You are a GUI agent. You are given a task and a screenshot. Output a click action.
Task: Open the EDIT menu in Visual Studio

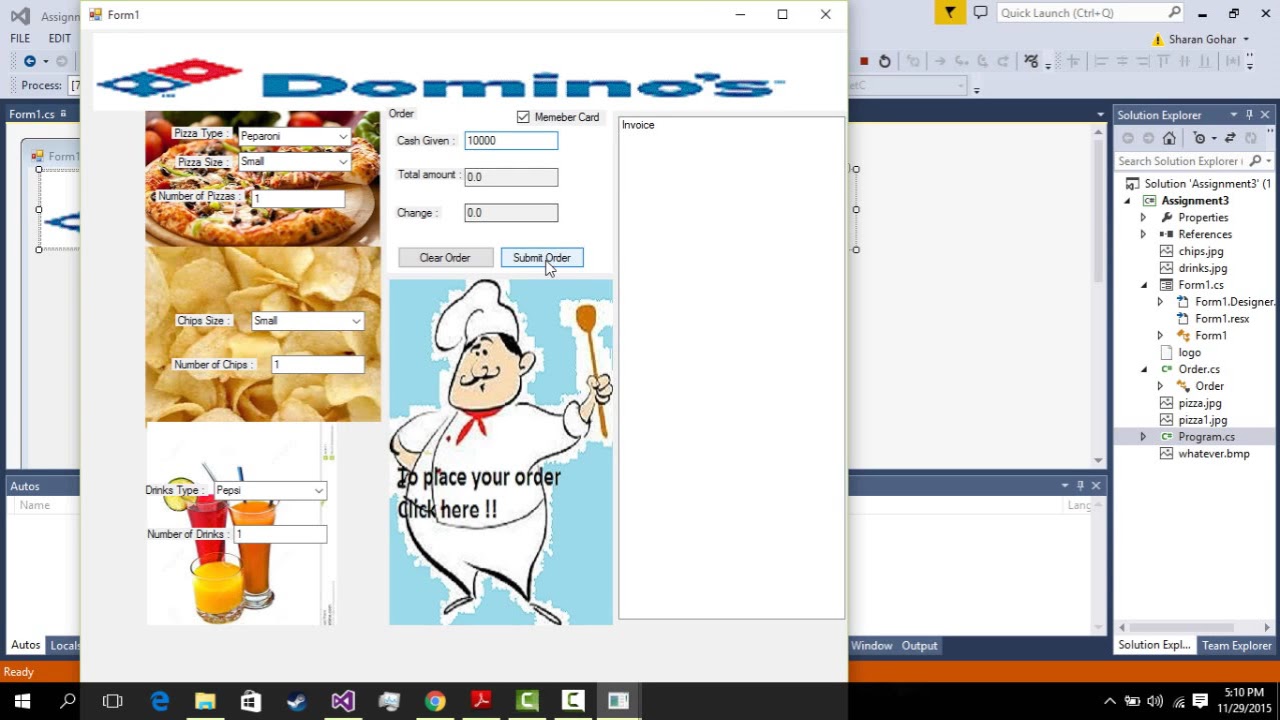click(x=60, y=38)
